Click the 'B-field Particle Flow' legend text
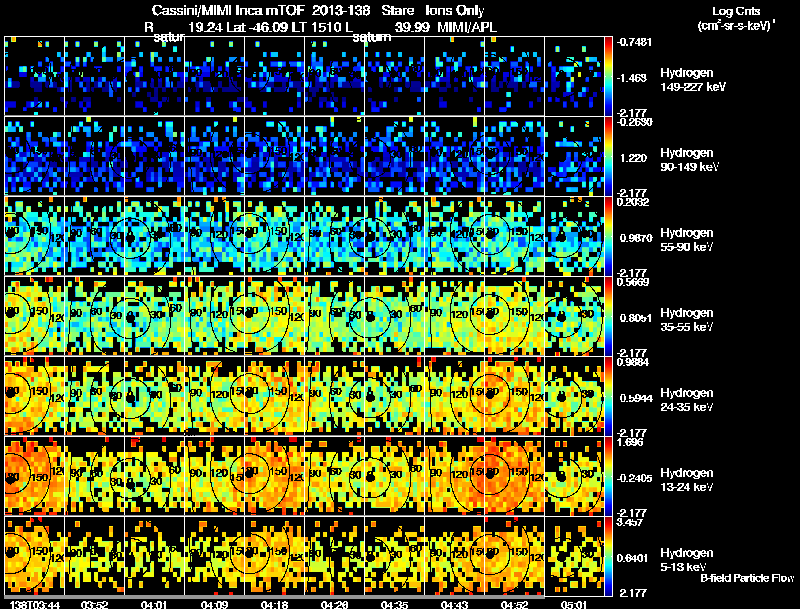 point(747,578)
